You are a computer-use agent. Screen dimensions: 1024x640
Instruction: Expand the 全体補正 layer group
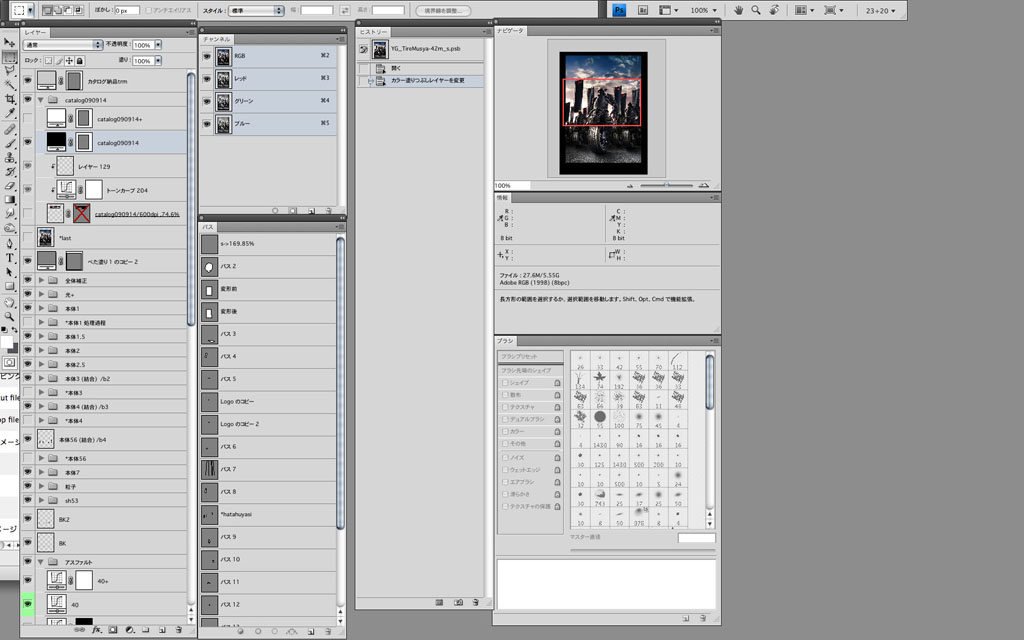[x=41, y=281]
